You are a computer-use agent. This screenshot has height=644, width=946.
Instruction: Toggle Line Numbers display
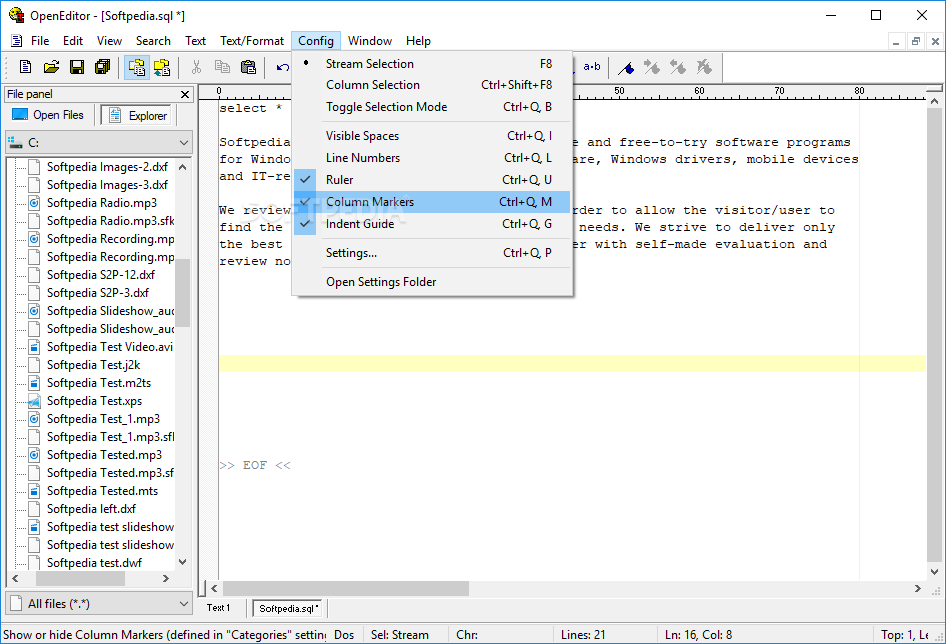click(432, 158)
